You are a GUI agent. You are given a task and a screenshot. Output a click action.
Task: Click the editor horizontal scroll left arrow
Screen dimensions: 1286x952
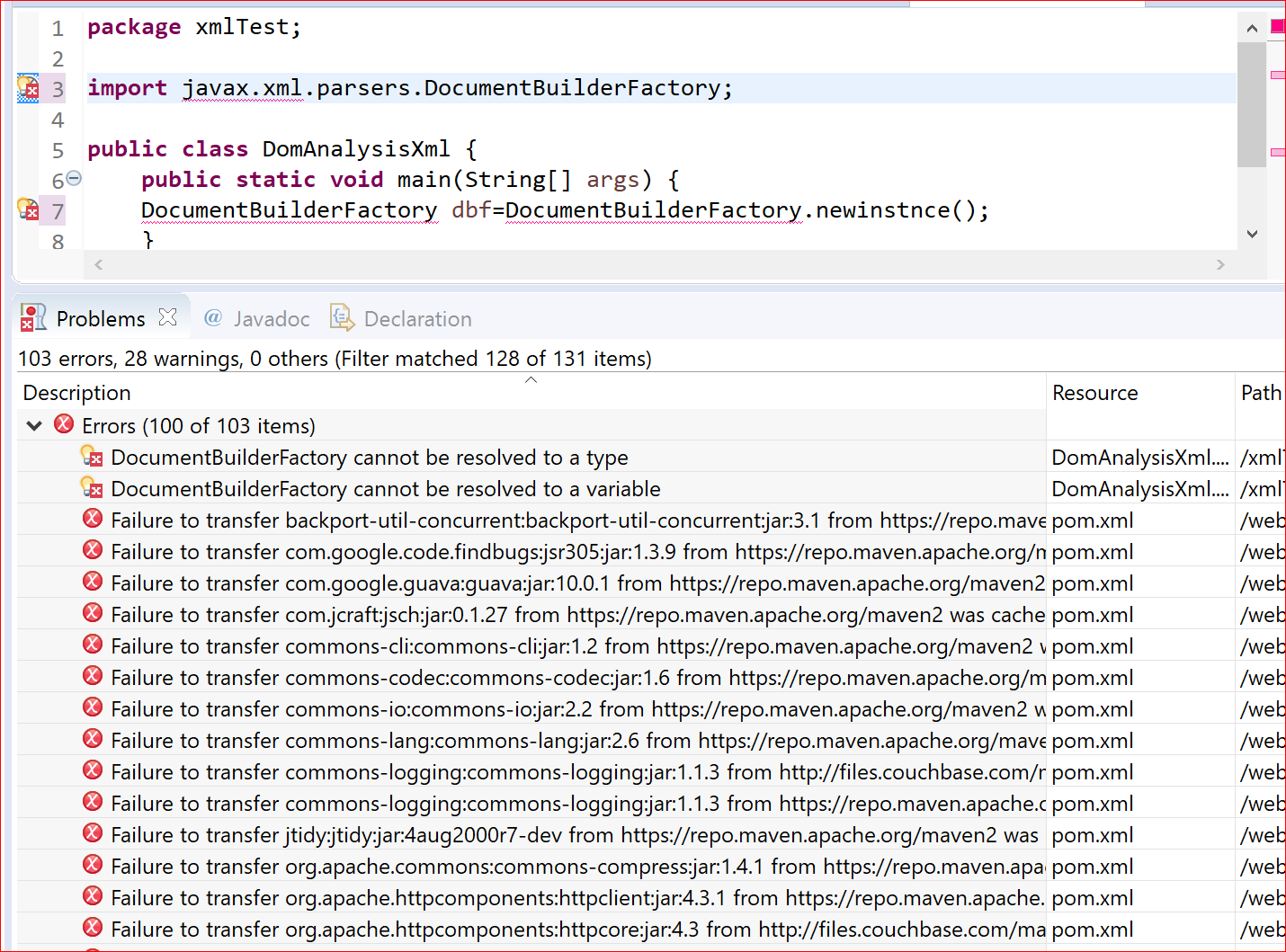coord(99,264)
